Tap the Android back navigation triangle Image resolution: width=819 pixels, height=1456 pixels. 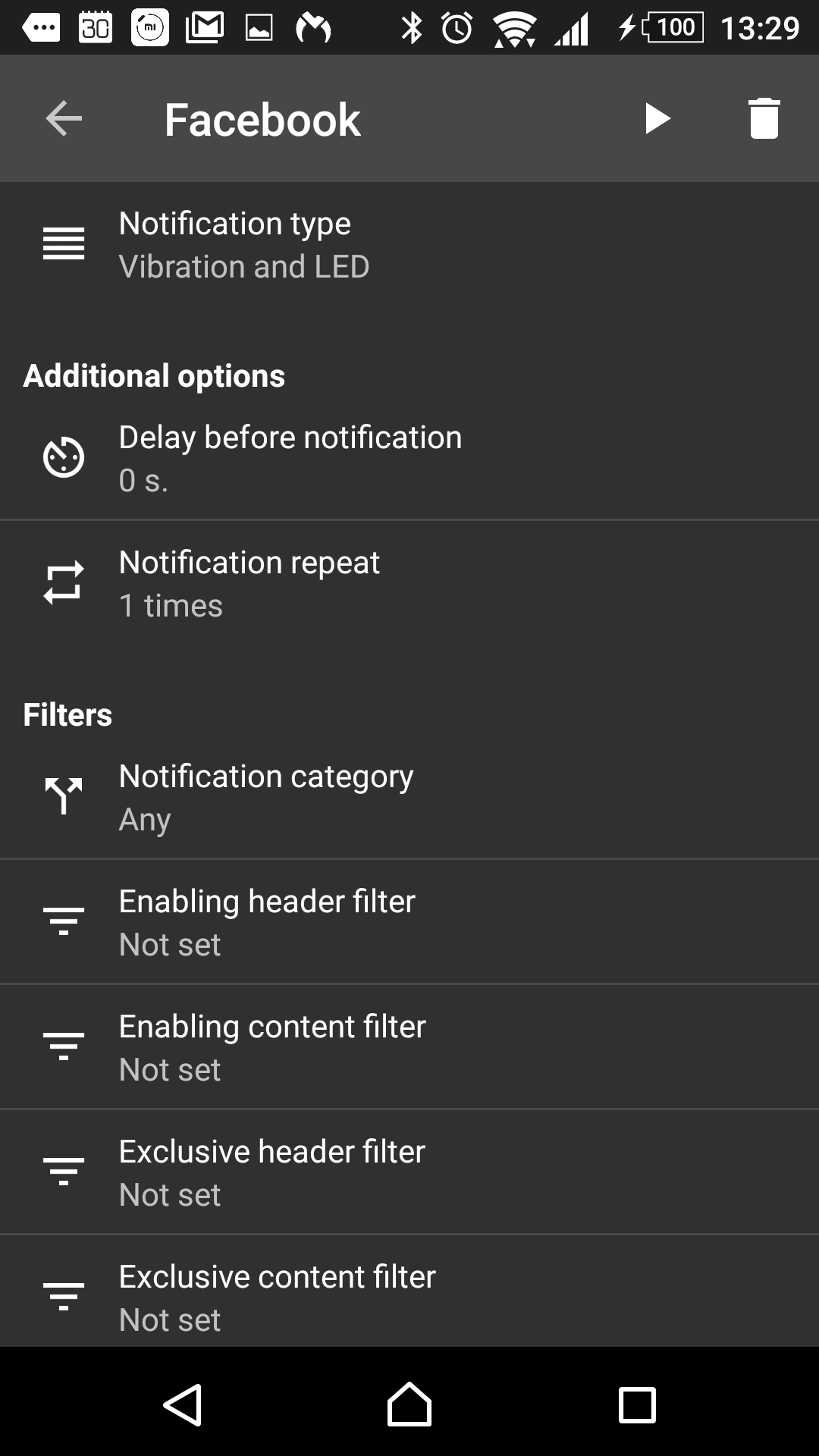(183, 1405)
